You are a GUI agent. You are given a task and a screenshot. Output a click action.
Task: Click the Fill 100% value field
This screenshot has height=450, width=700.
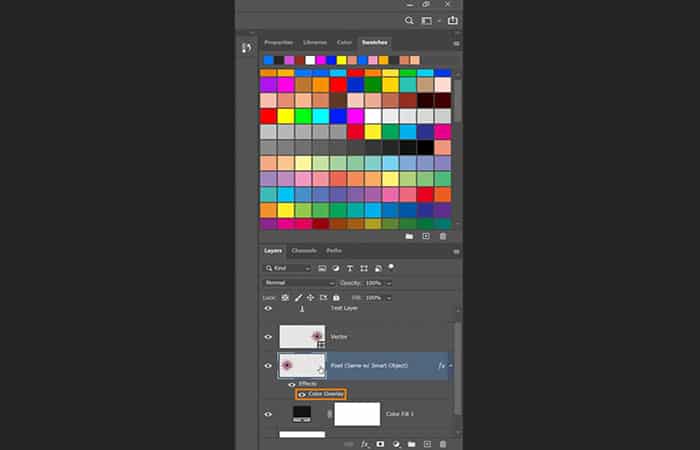[373, 298]
